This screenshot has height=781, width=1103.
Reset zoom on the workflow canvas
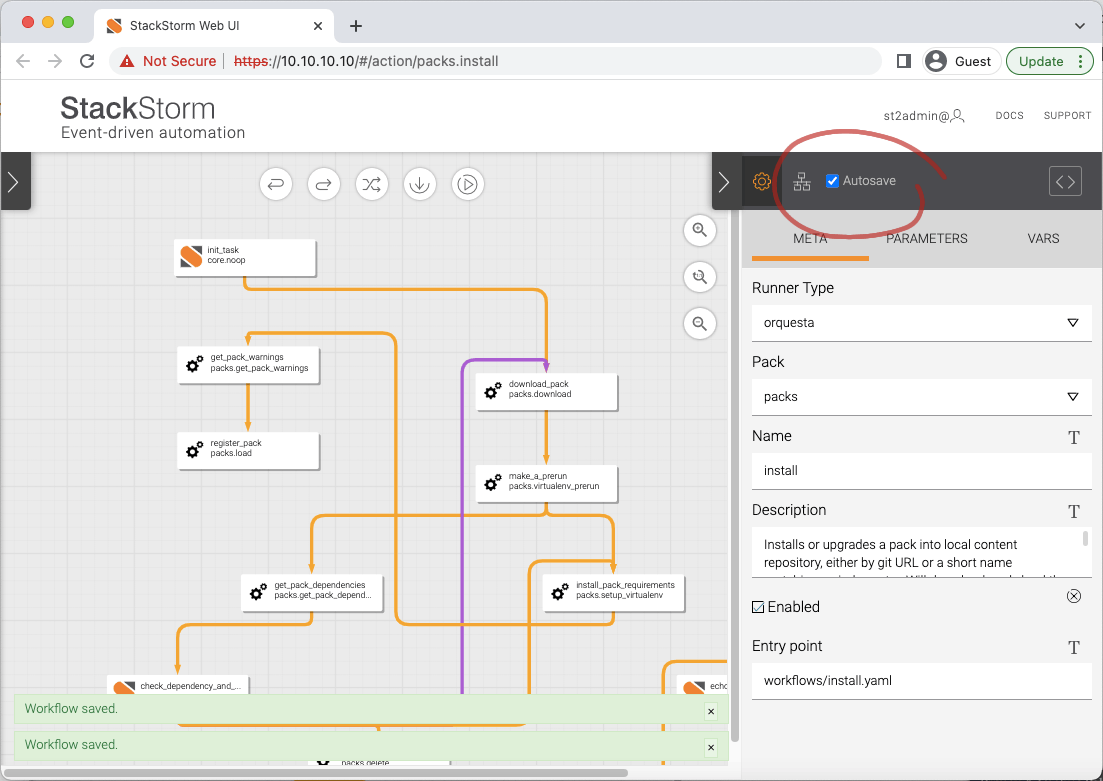pyautogui.click(x=699, y=277)
